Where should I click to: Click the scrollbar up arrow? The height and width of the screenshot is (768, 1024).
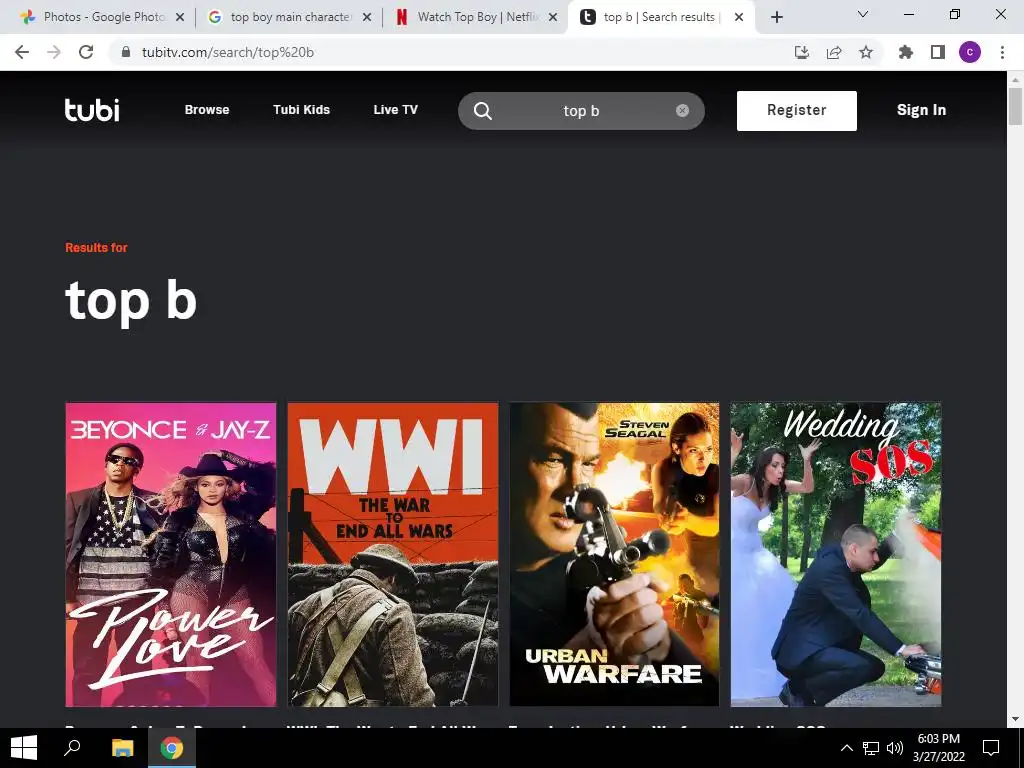coord(1015,79)
